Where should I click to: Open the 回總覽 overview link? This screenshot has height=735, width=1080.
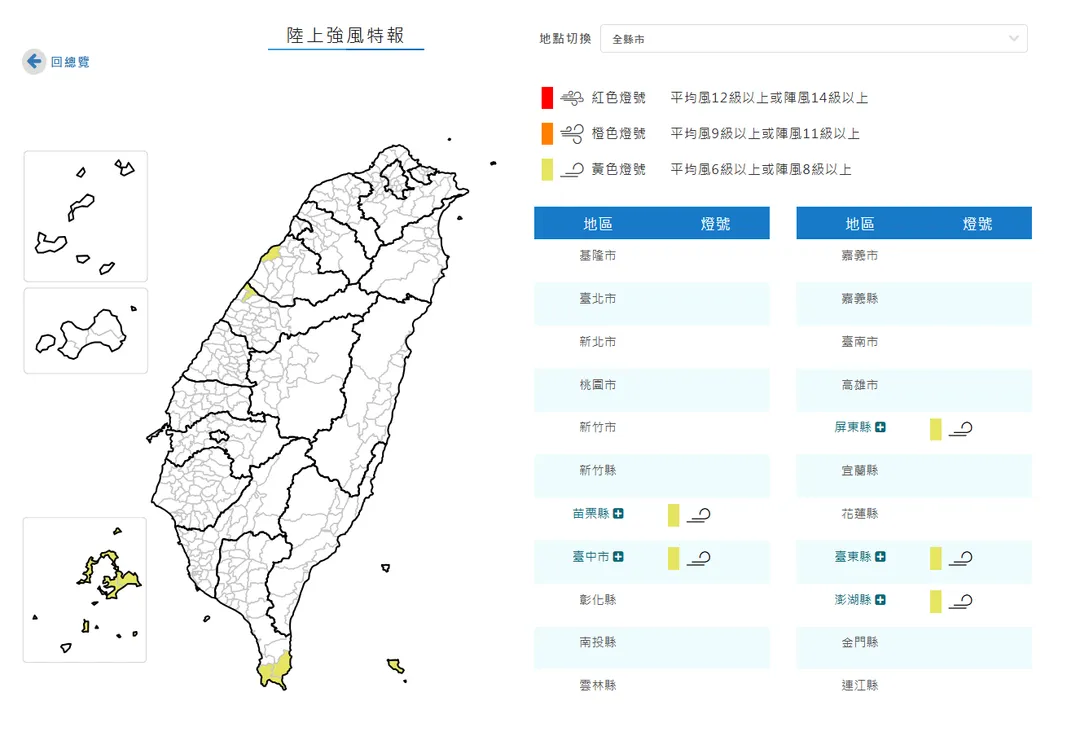(x=70, y=62)
